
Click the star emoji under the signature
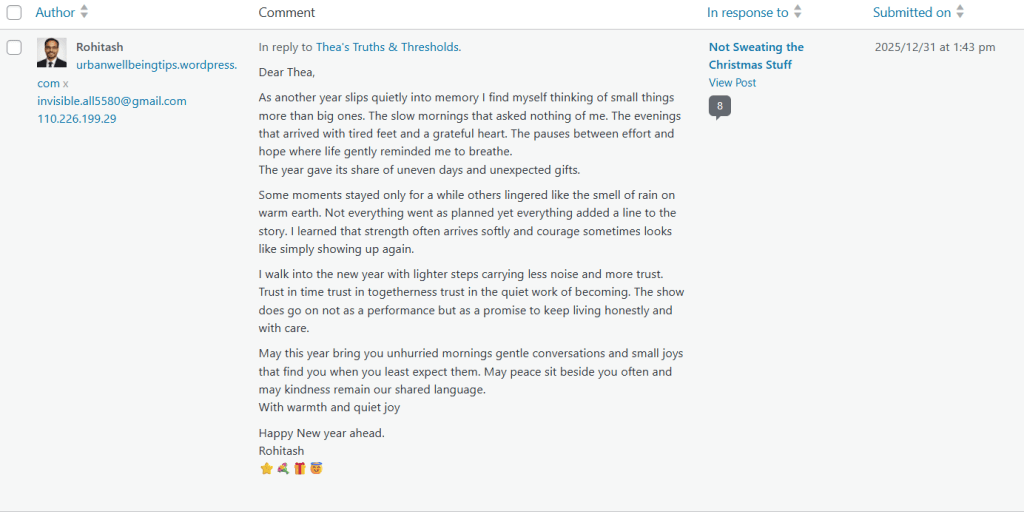pos(266,468)
